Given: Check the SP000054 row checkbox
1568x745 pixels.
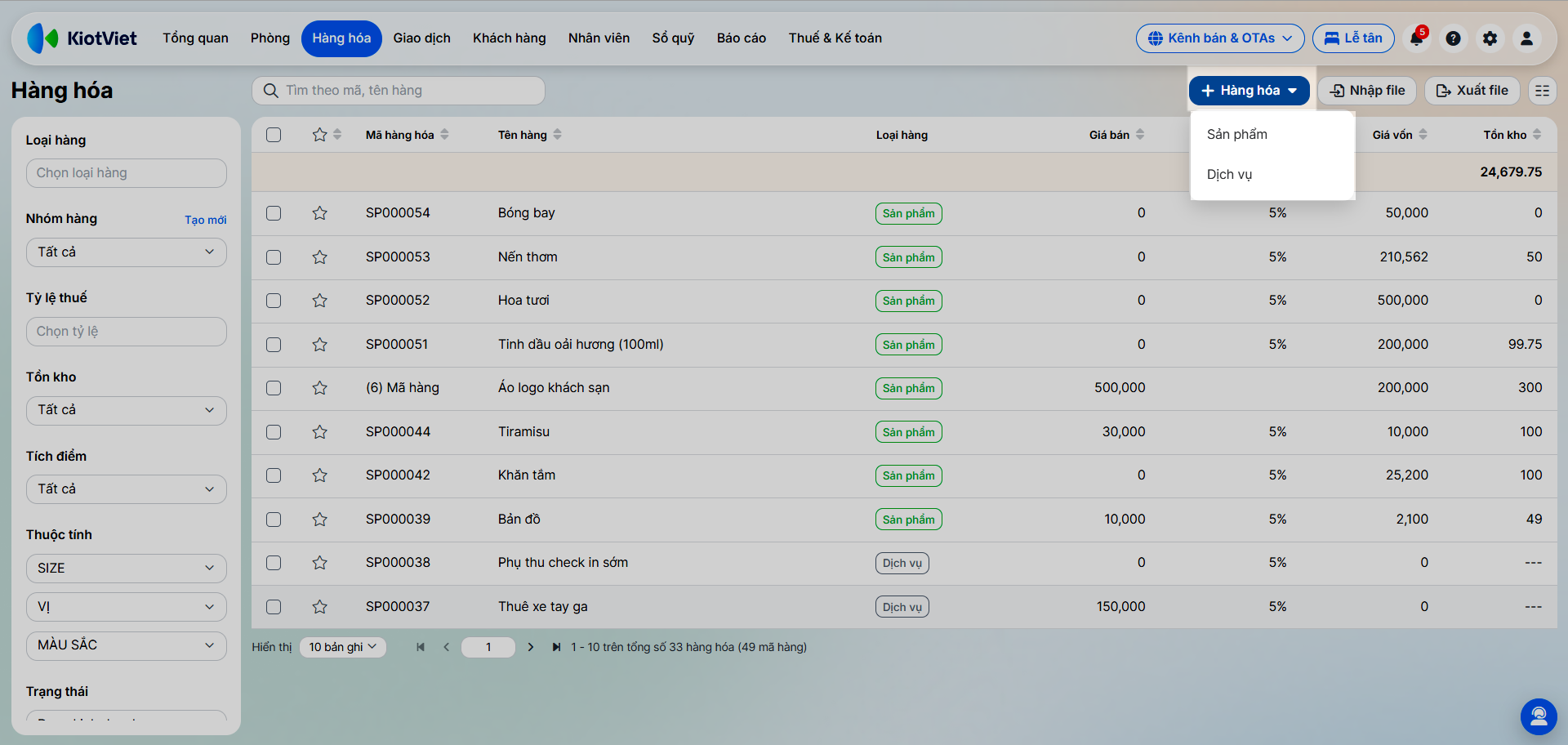Looking at the screenshot, I should pos(274,213).
